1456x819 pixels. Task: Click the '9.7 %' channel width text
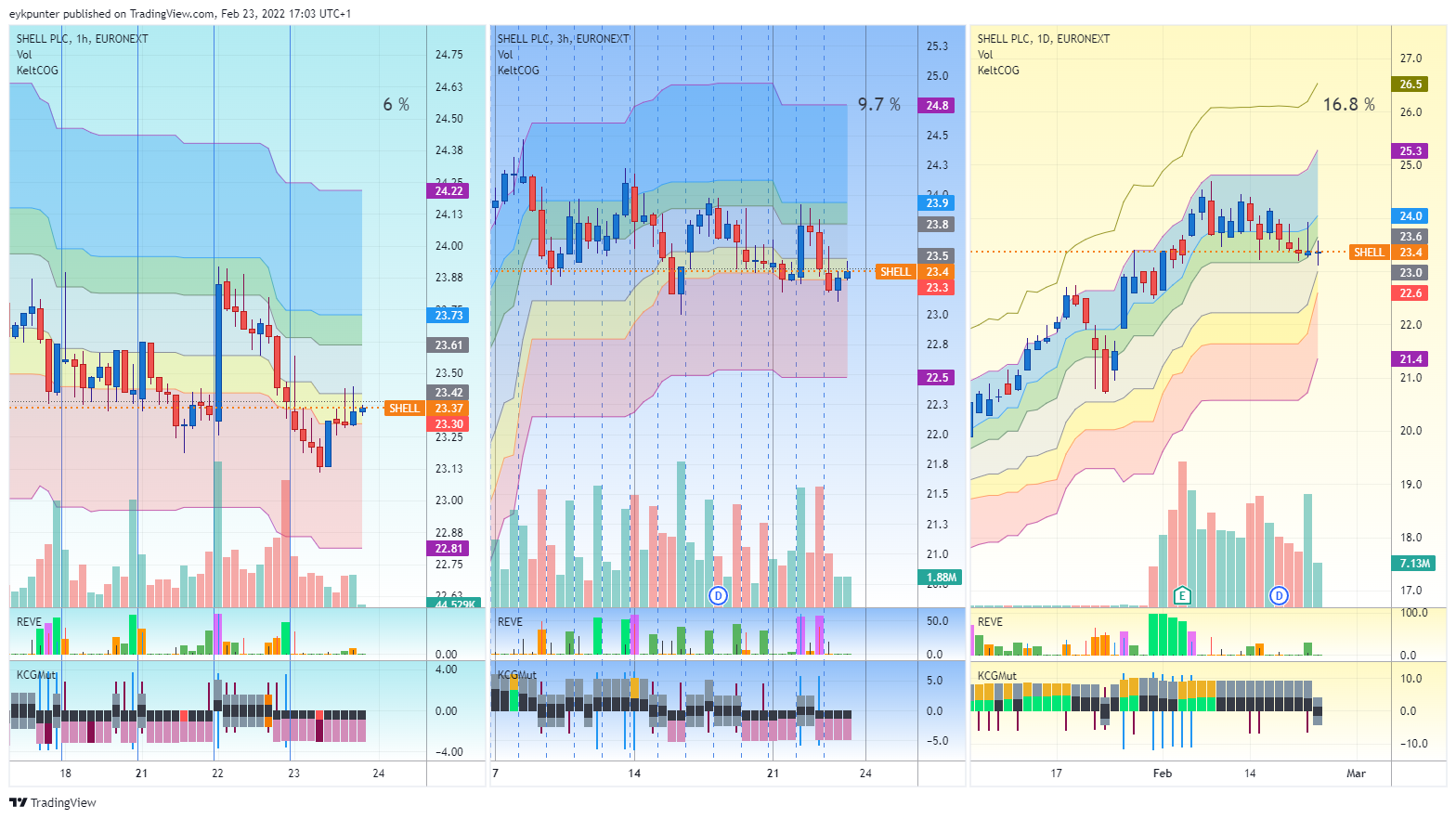(x=879, y=105)
